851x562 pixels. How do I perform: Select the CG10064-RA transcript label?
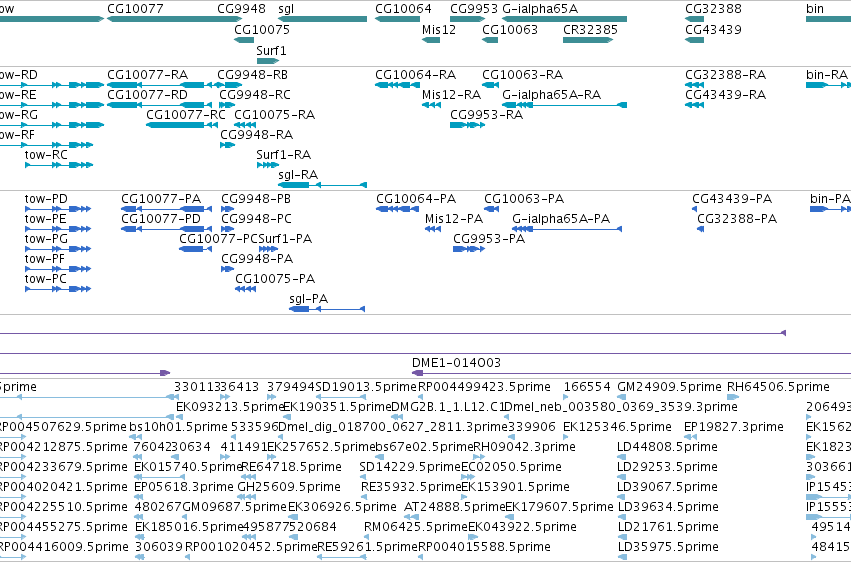tap(415, 74)
